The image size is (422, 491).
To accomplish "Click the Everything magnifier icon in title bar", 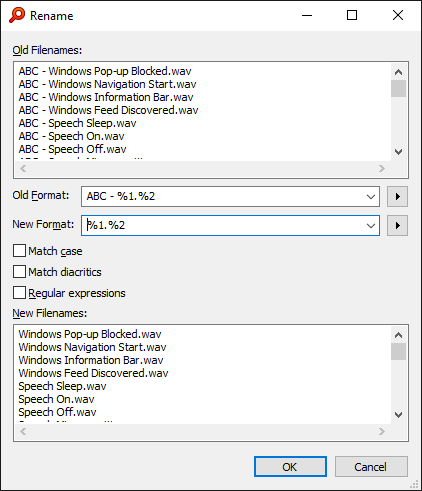I will pos(17,15).
